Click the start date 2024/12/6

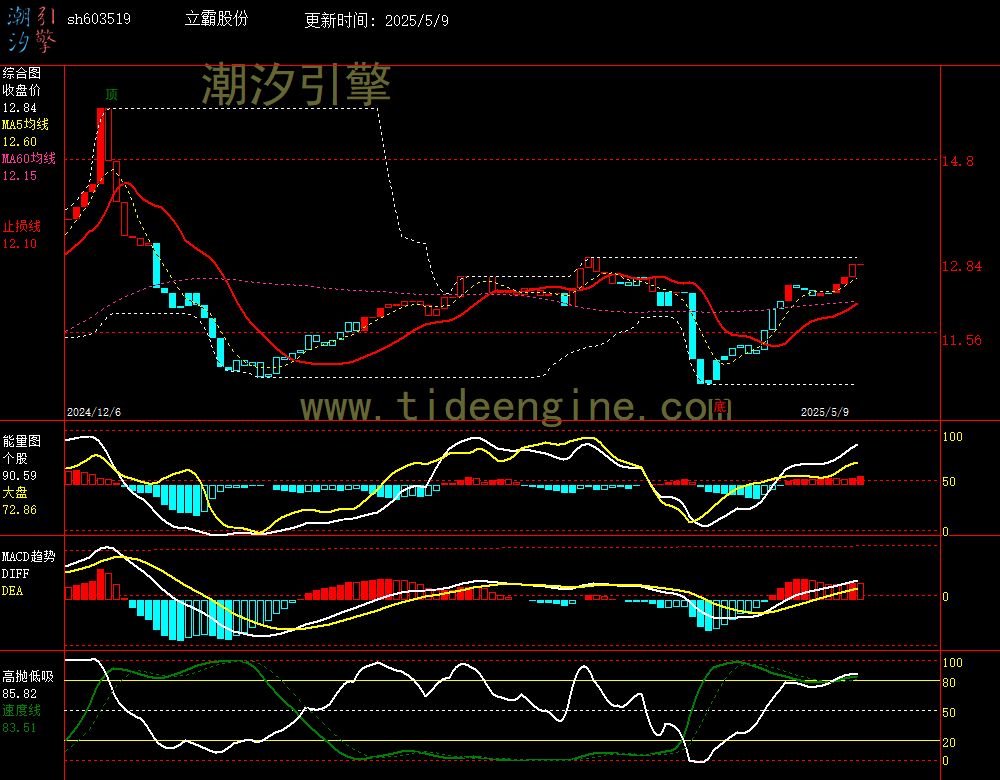(94, 412)
